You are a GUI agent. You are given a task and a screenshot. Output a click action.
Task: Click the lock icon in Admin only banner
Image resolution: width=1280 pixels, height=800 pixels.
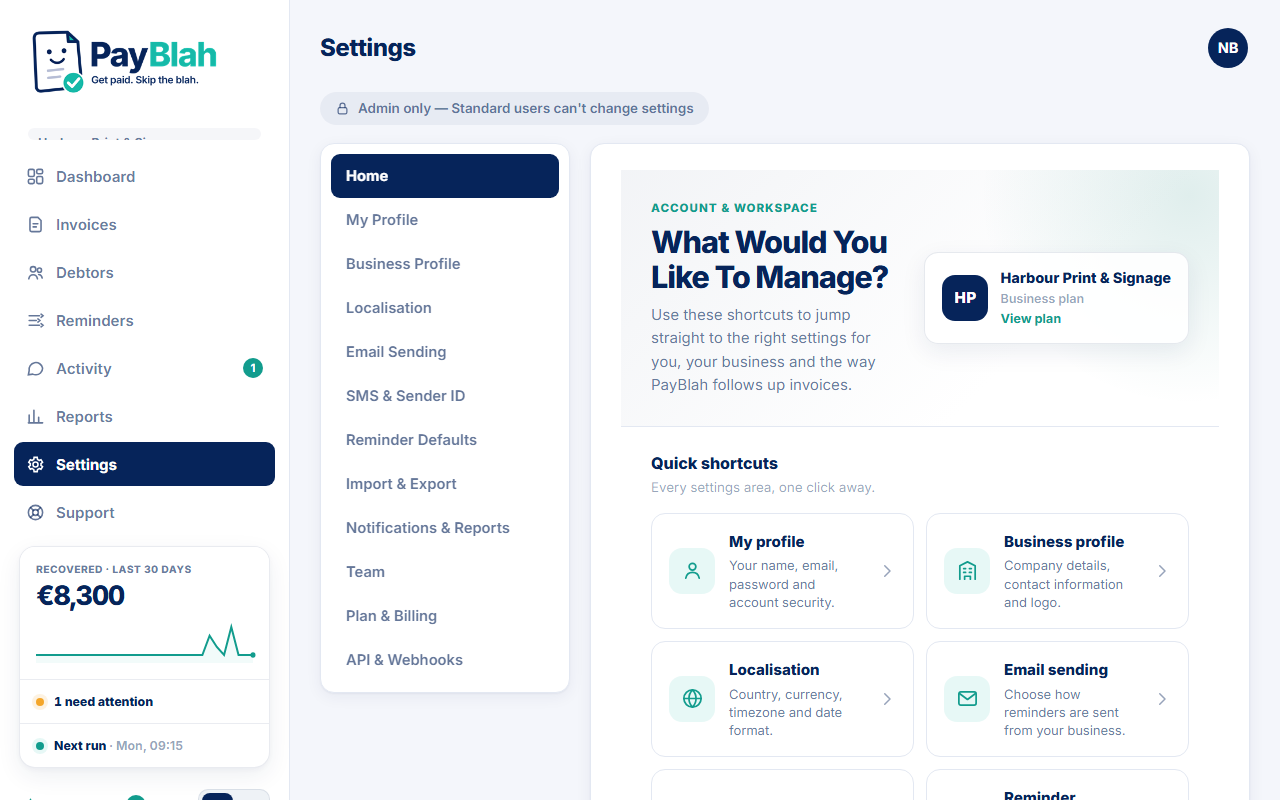pos(342,109)
